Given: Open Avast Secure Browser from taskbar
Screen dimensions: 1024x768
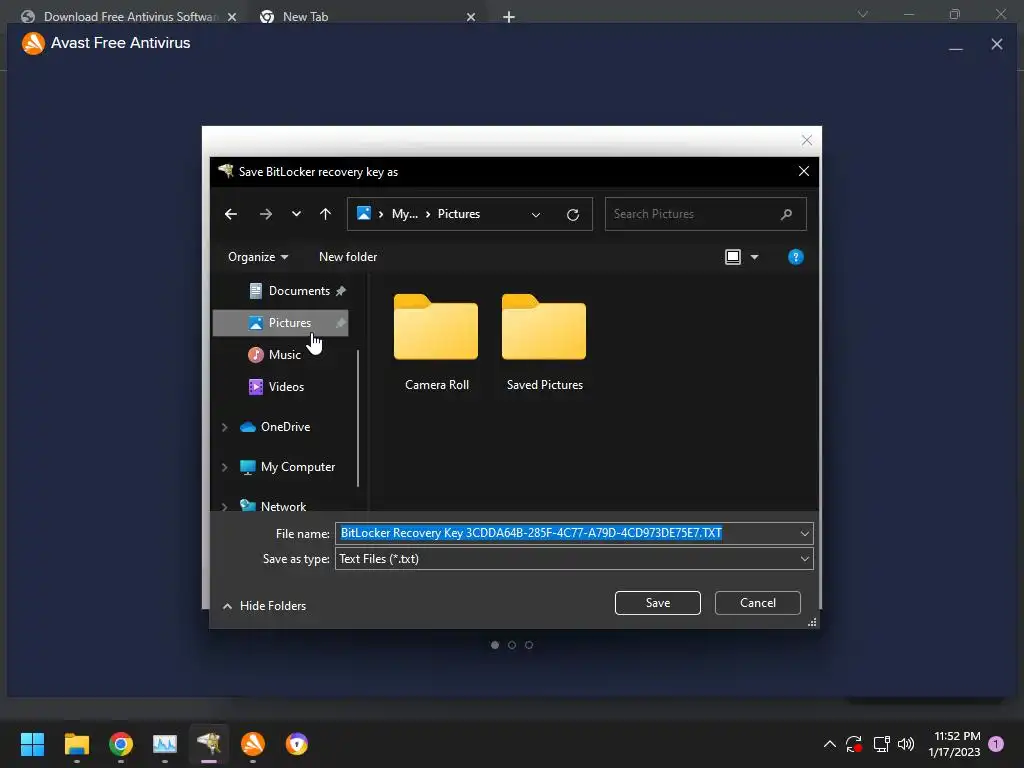Looking at the screenshot, I should 296,744.
